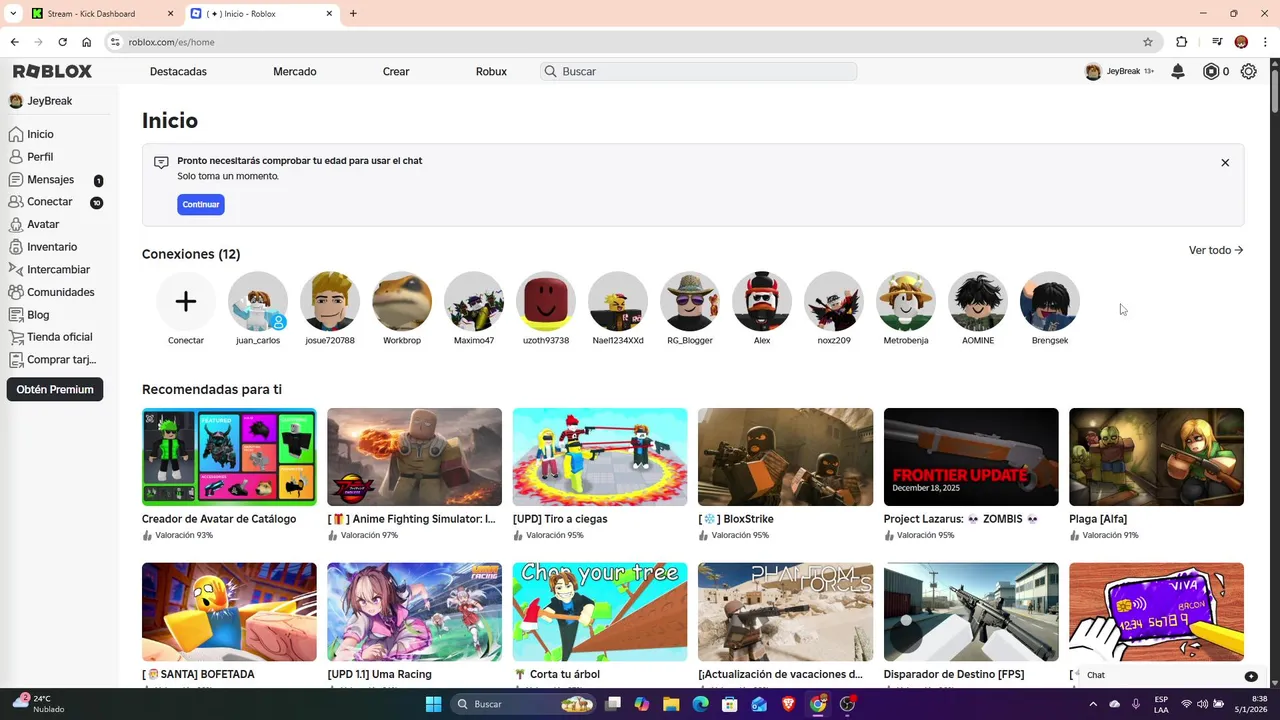Open a new browser tab
Screen dimensions: 1280x720
point(353,14)
